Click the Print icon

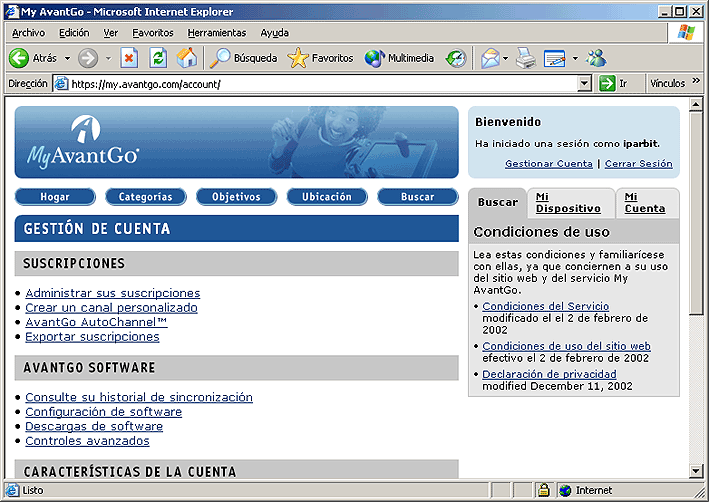click(x=525, y=58)
